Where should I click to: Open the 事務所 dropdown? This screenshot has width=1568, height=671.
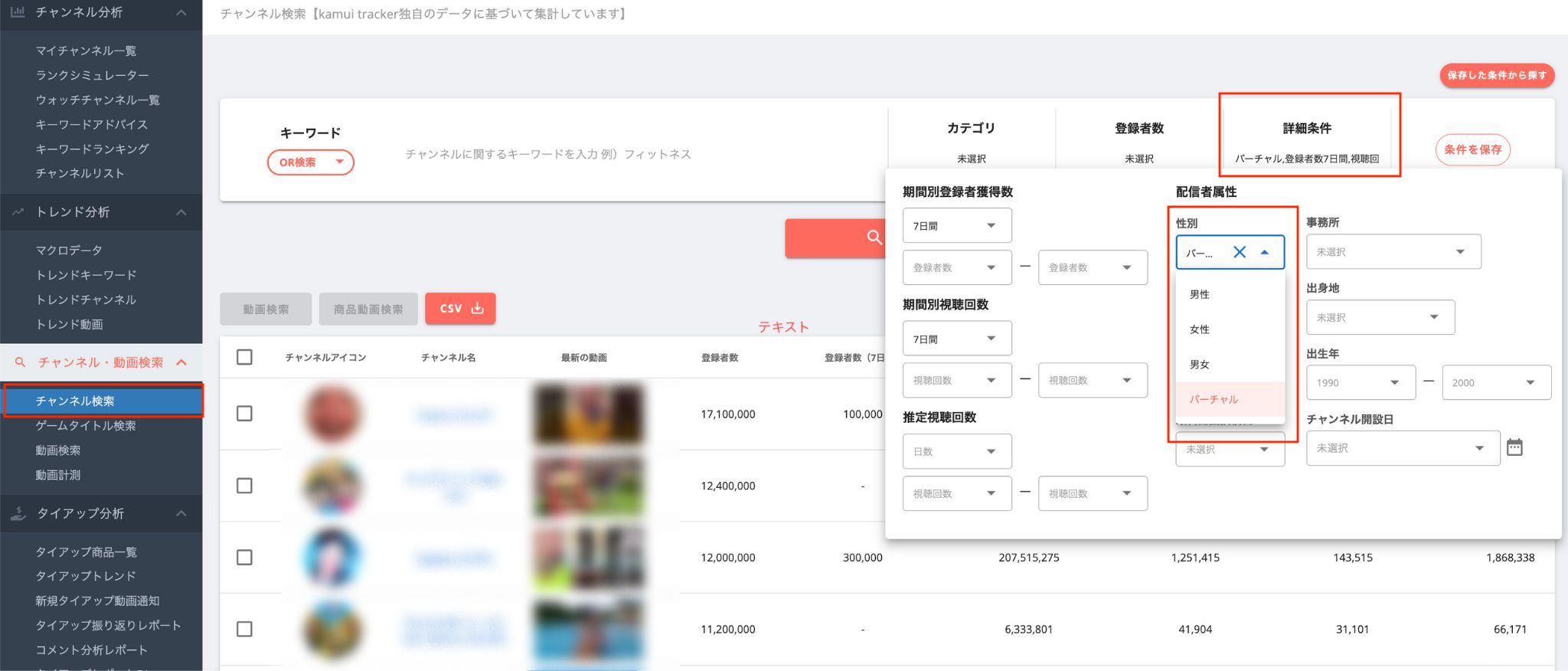tap(1393, 252)
